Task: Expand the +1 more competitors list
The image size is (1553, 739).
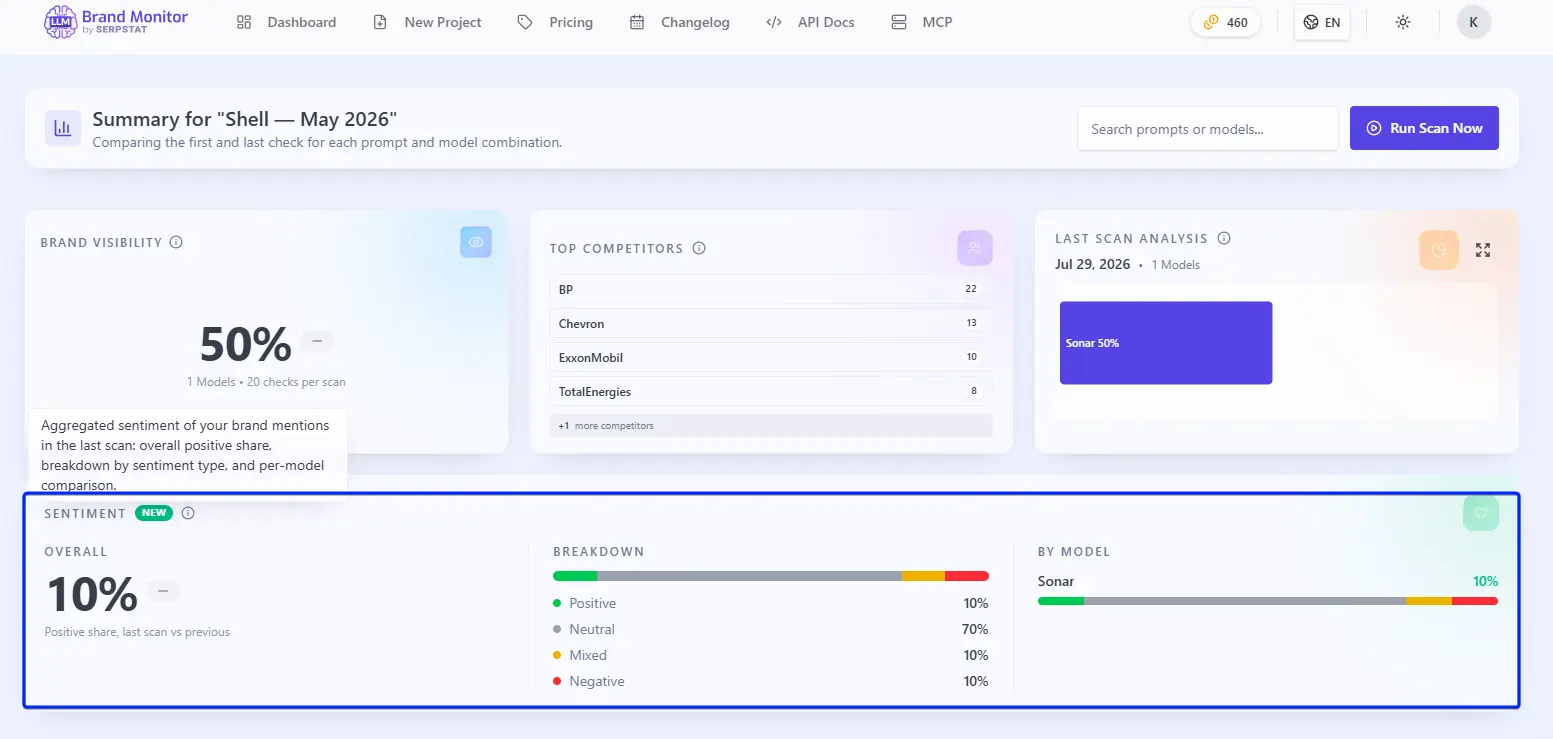Action: pyautogui.click(x=771, y=425)
